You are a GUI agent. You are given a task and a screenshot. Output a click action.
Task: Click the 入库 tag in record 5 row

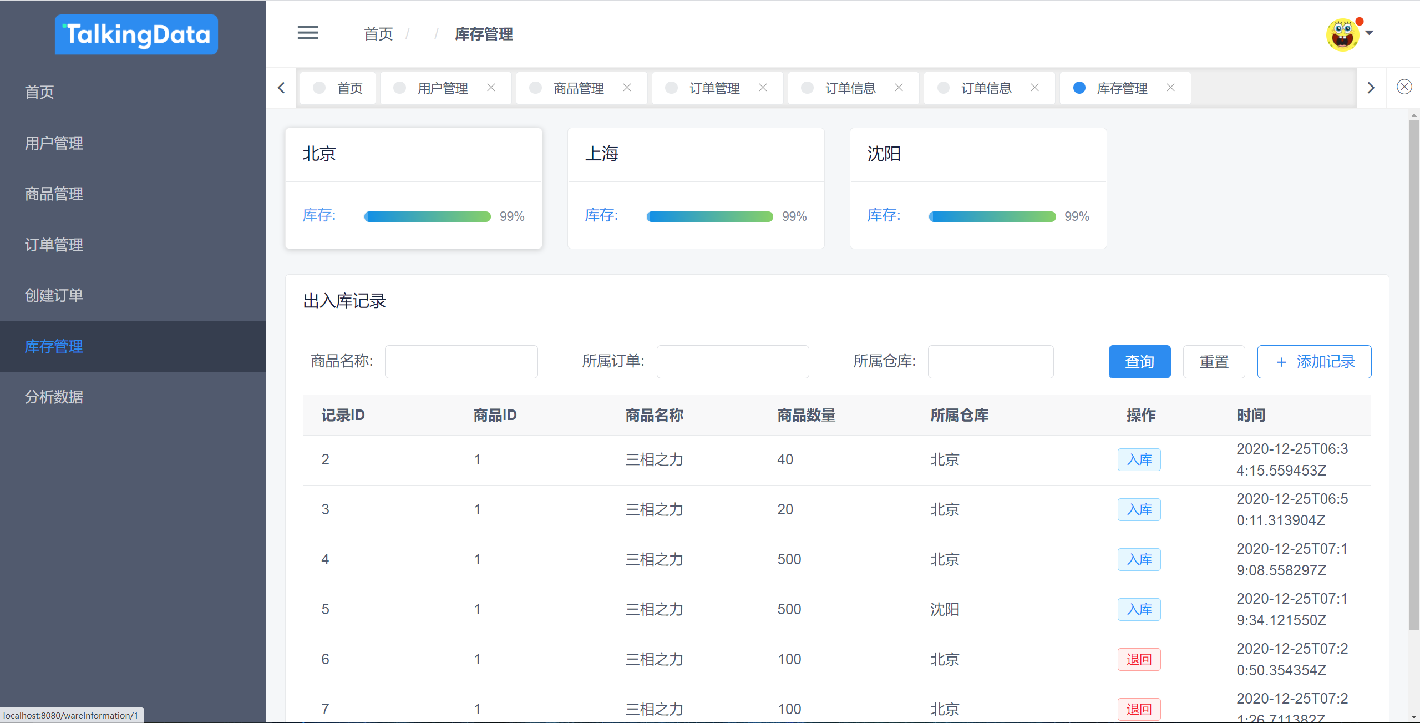pos(1139,610)
